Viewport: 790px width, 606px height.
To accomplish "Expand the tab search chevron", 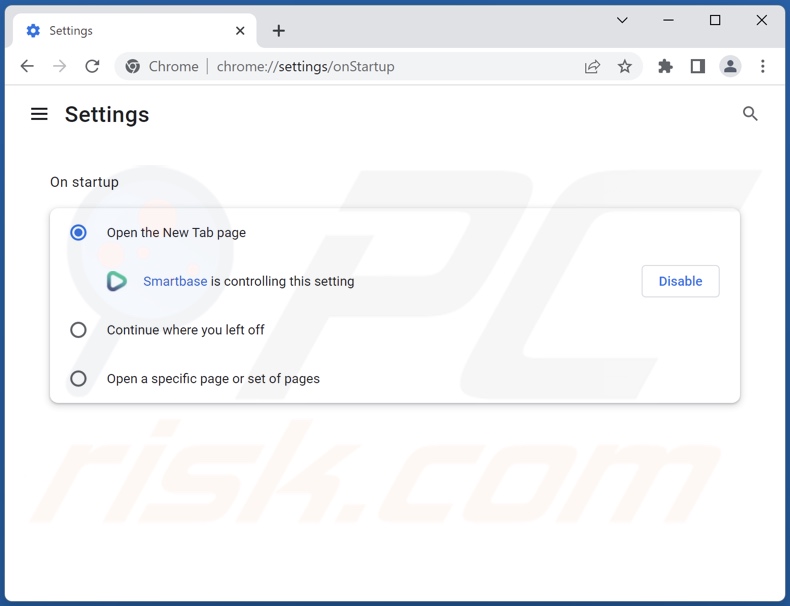I will pos(622,20).
